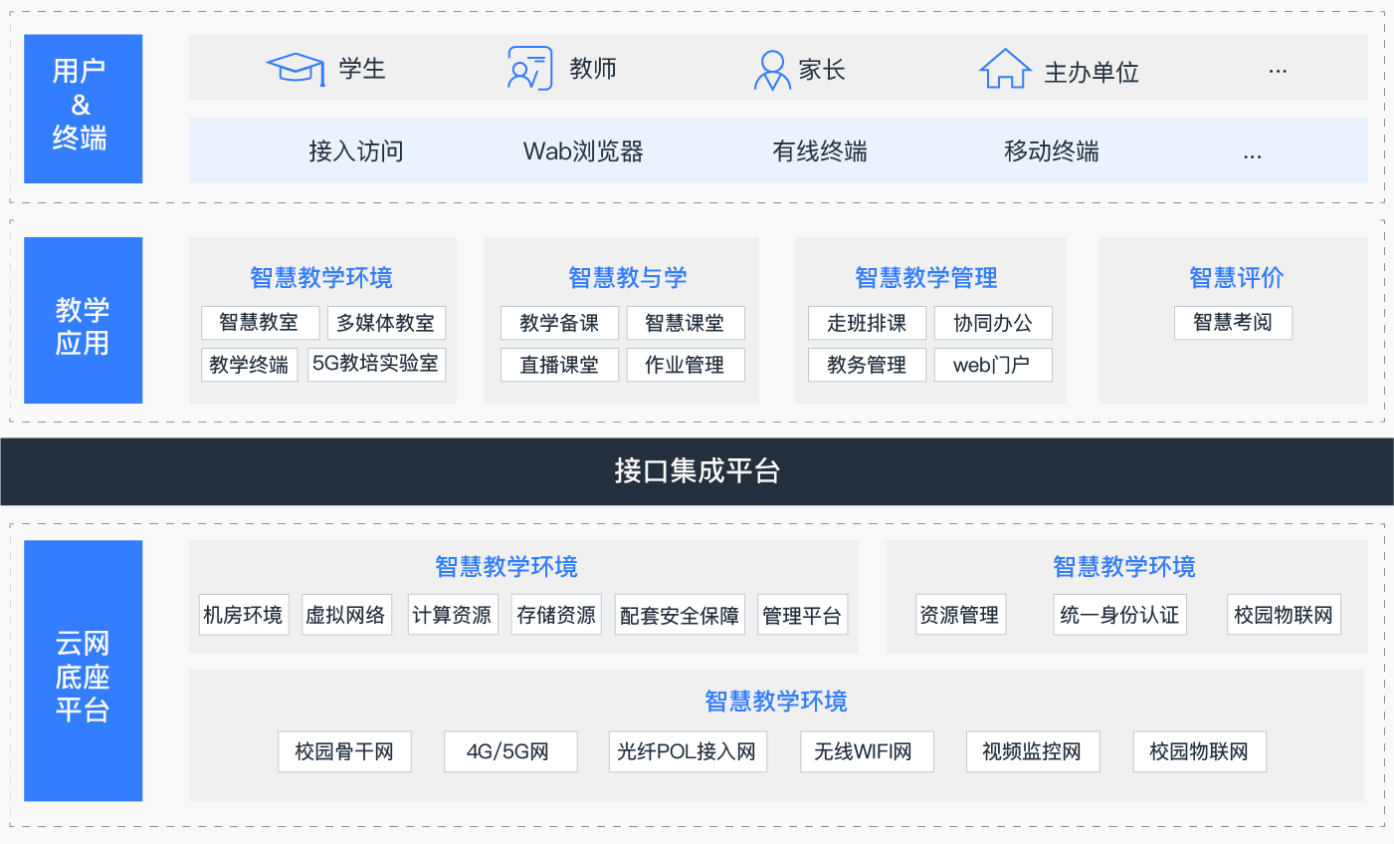The width and height of the screenshot is (1394, 844).
Task: Select the 云网底座平台 blue side tab
Action: pos(83,671)
